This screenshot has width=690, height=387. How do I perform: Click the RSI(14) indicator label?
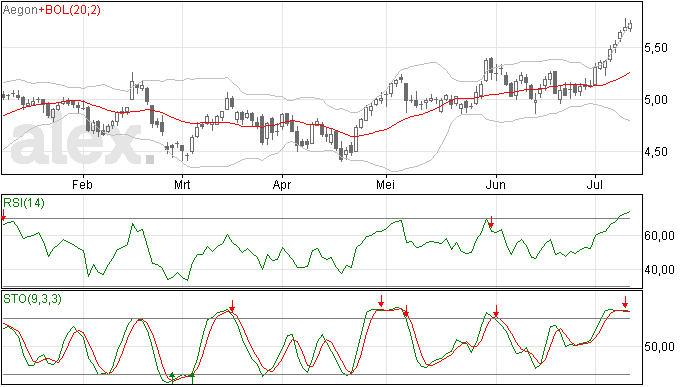[x=24, y=203]
